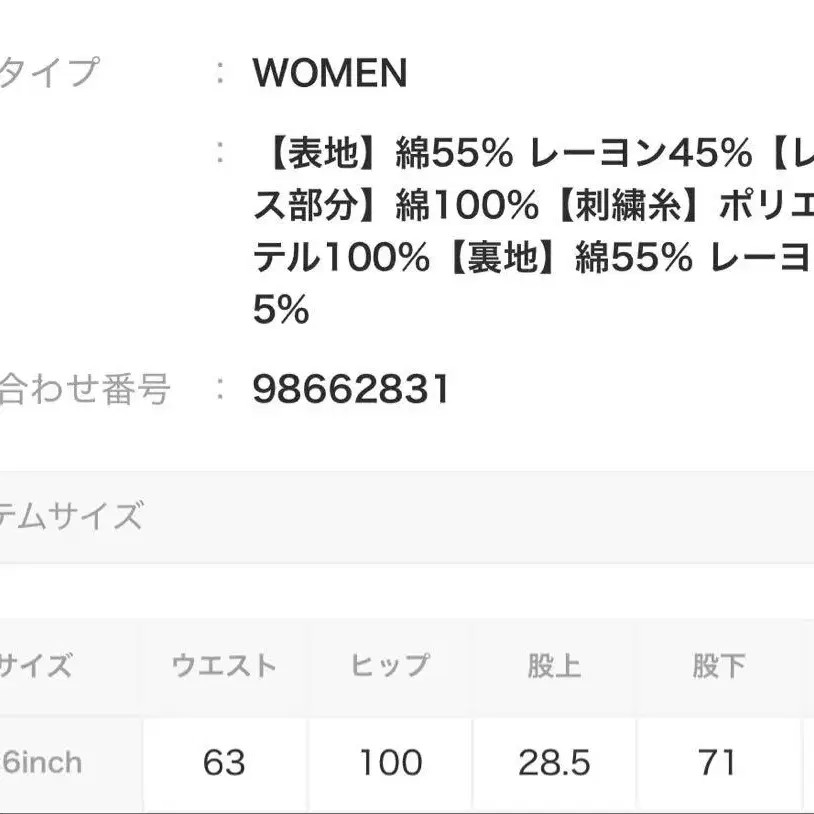Select the hip value 100

click(x=390, y=764)
